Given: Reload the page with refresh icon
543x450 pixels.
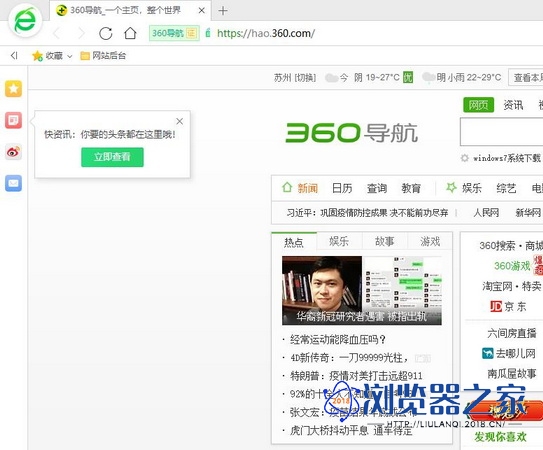Looking at the screenshot, I should tap(106, 33).
